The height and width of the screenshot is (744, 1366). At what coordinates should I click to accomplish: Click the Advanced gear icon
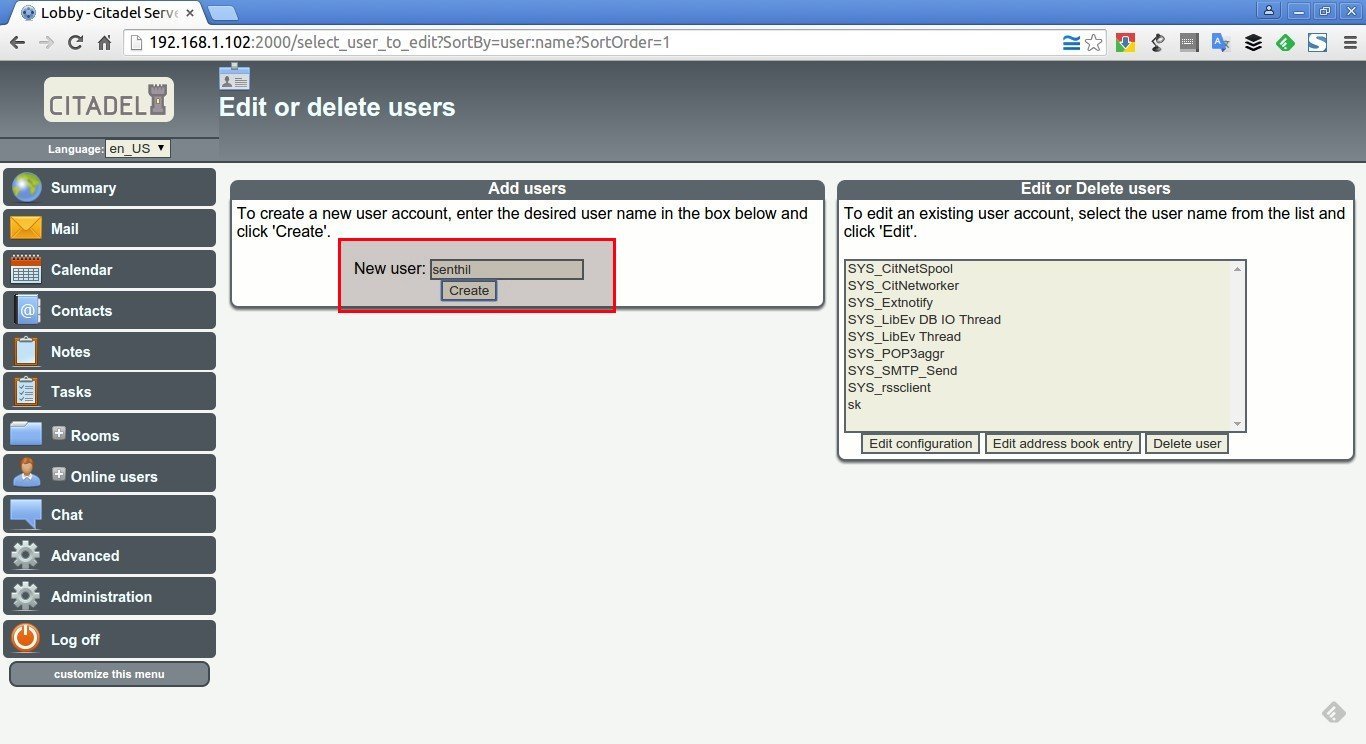point(26,555)
